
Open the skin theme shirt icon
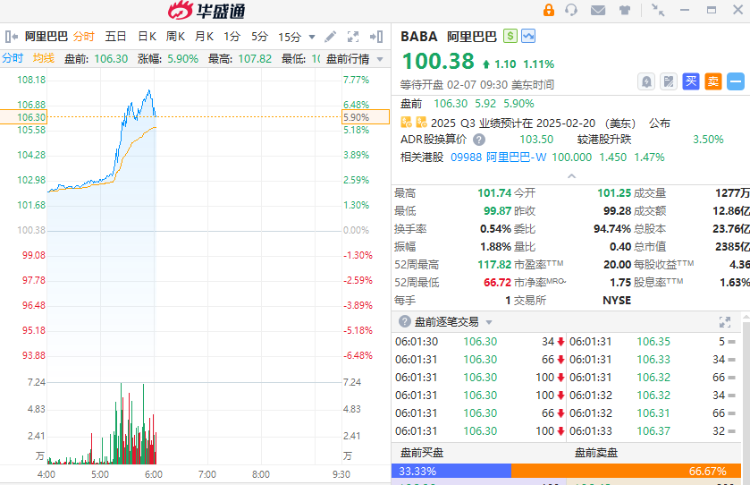pos(624,10)
